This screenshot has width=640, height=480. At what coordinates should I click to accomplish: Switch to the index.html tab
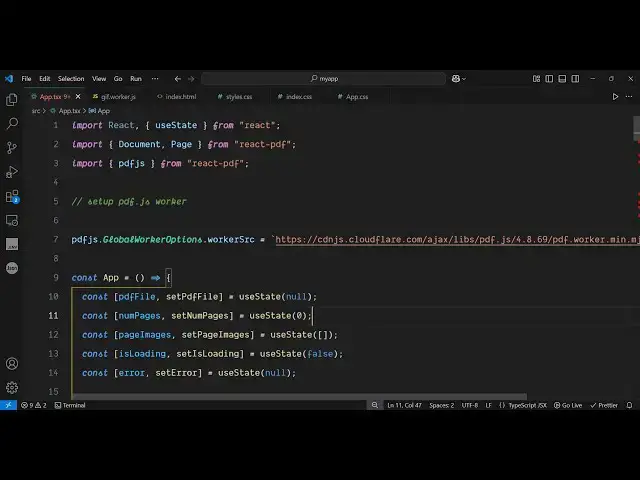pos(177,97)
